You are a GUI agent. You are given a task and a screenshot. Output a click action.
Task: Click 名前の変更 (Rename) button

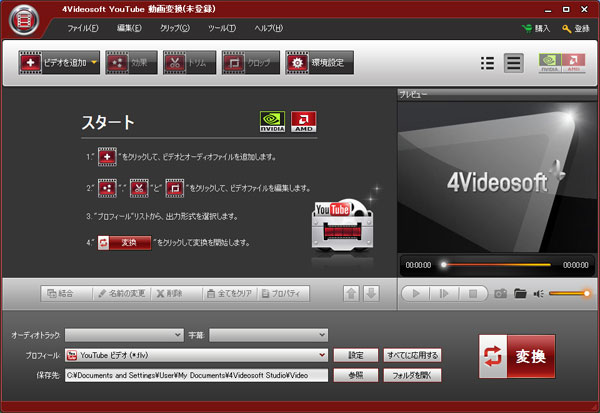click(122, 294)
